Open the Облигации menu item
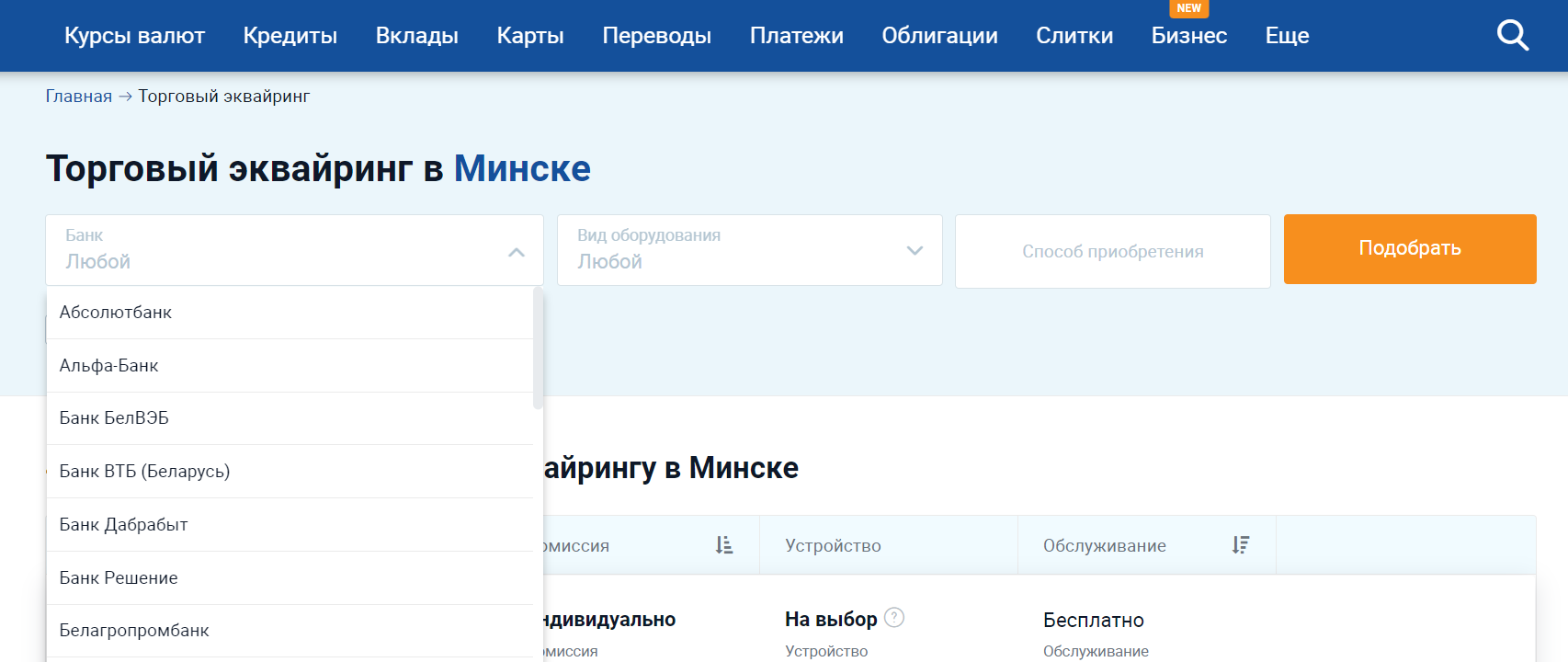 (939, 36)
